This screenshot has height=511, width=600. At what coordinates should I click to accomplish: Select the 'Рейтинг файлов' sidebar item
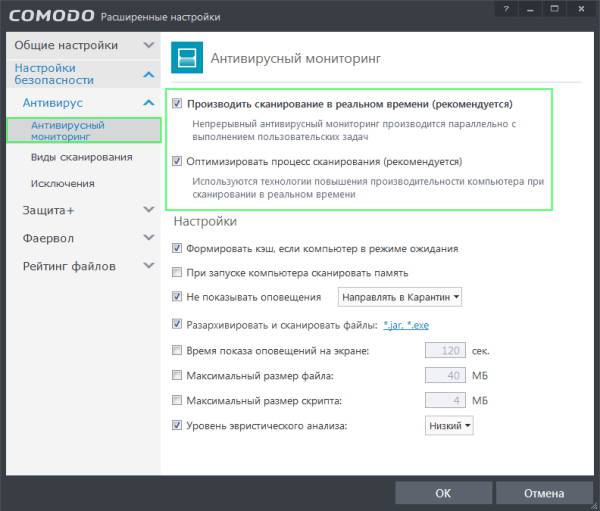pyautogui.click(x=69, y=266)
